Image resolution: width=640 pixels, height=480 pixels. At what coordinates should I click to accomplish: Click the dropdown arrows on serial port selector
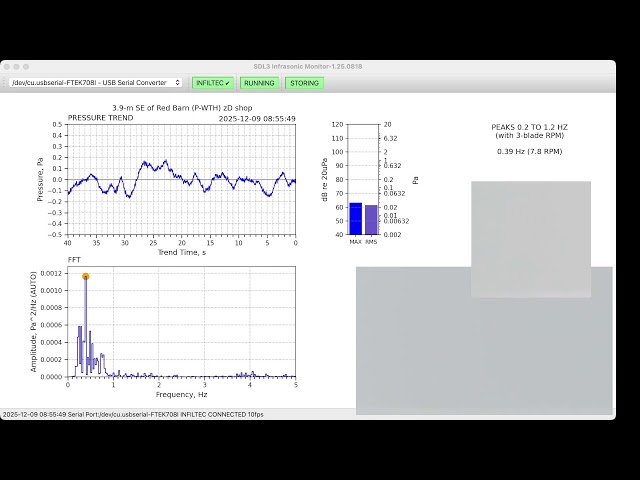click(178, 83)
